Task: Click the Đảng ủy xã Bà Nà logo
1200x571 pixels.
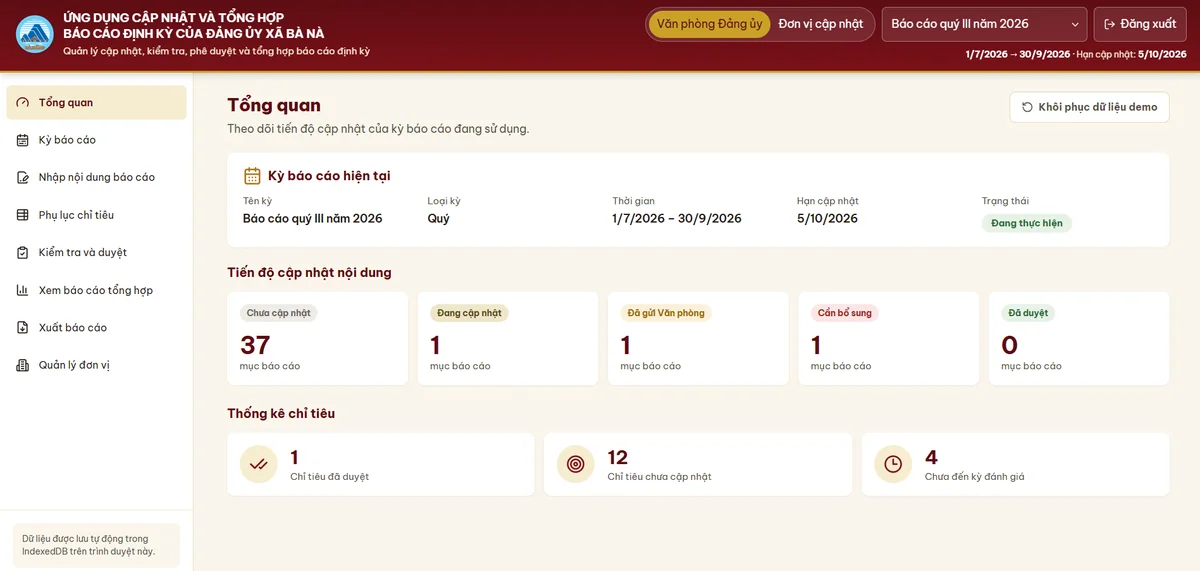Action: pyautogui.click(x=35, y=34)
